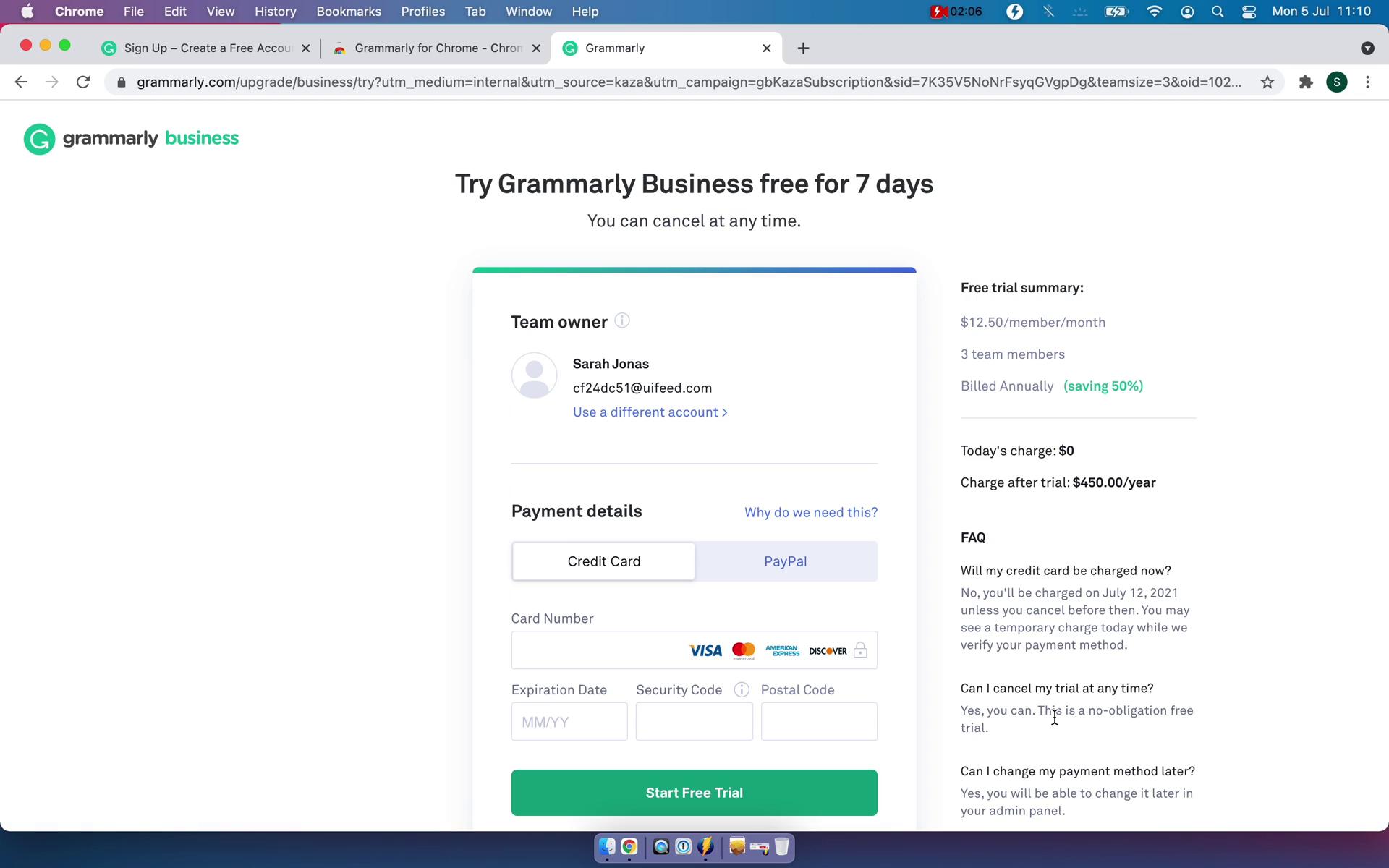Image resolution: width=1389 pixels, height=868 pixels.
Task: Expand the 'Can I cancel my trial' FAQ section
Action: coord(1056,688)
